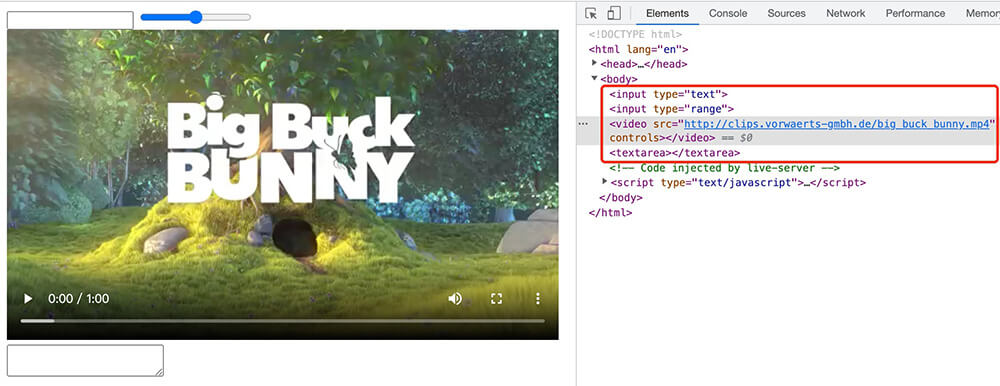Switch to the Sources tab
Viewport: 1000px width, 386px height.
click(786, 13)
